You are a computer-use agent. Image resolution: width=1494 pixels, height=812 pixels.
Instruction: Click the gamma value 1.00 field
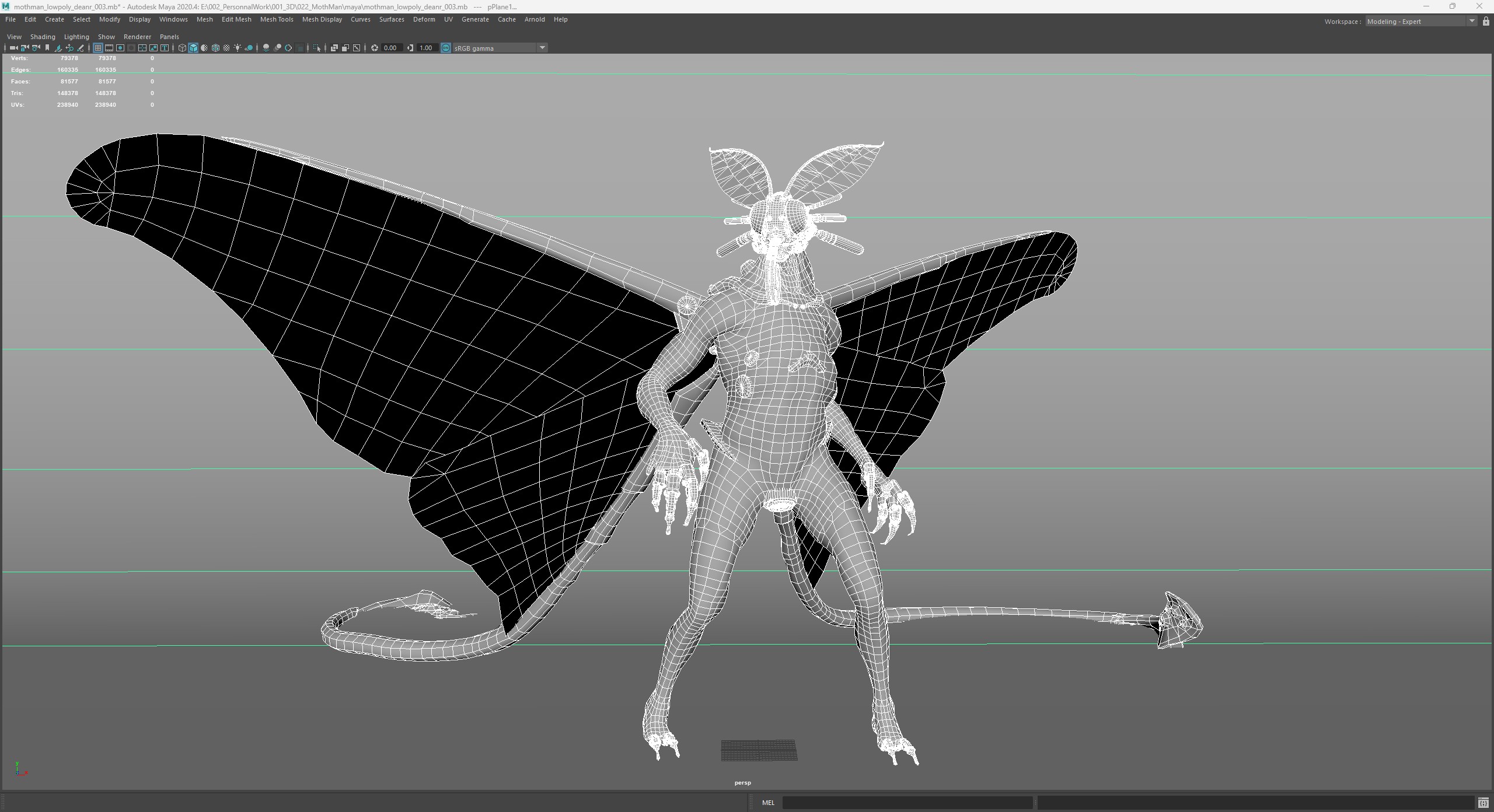pyautogui.click(x=426, y=48)
